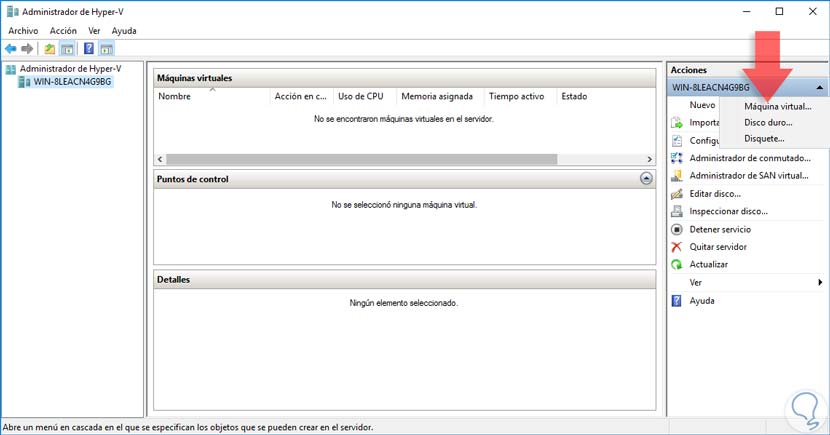Toggle the Action pane toolbar icon
Viewport: 830px width, 435px height.
pos(106,49)
